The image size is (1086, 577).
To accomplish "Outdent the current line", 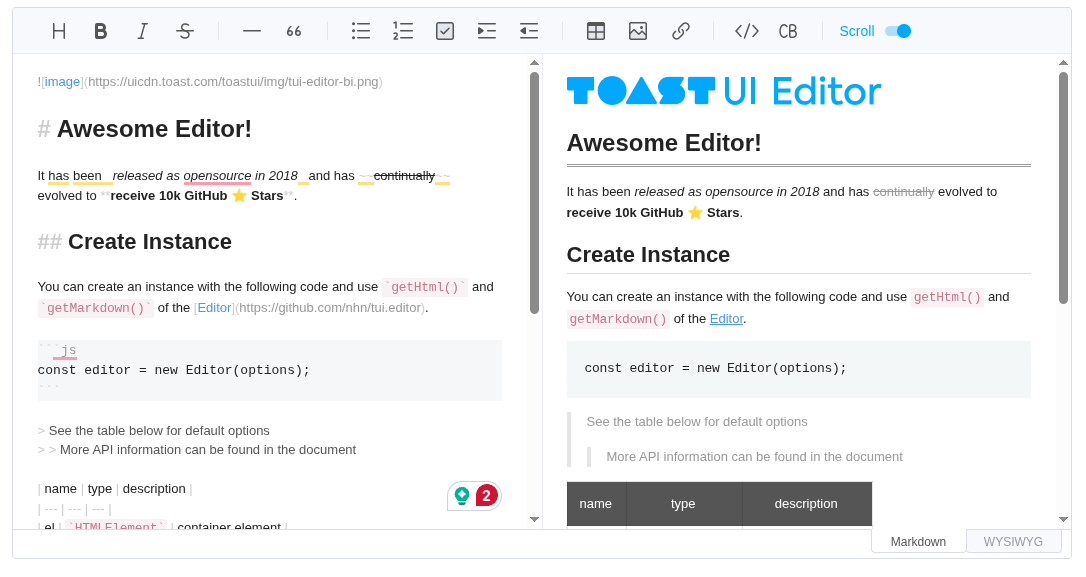I will click(528, 31).
